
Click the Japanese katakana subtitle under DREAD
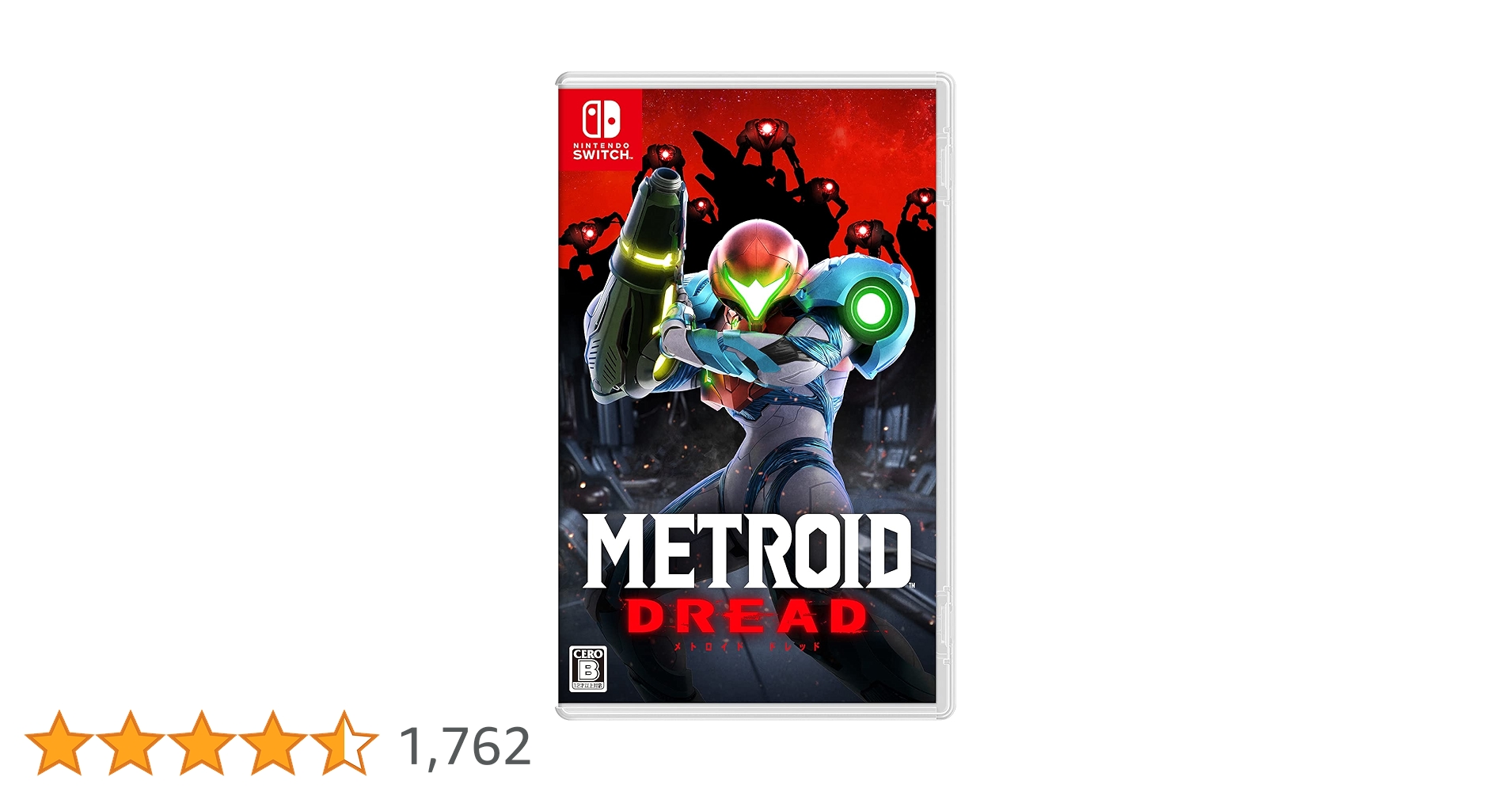(747, 646)
